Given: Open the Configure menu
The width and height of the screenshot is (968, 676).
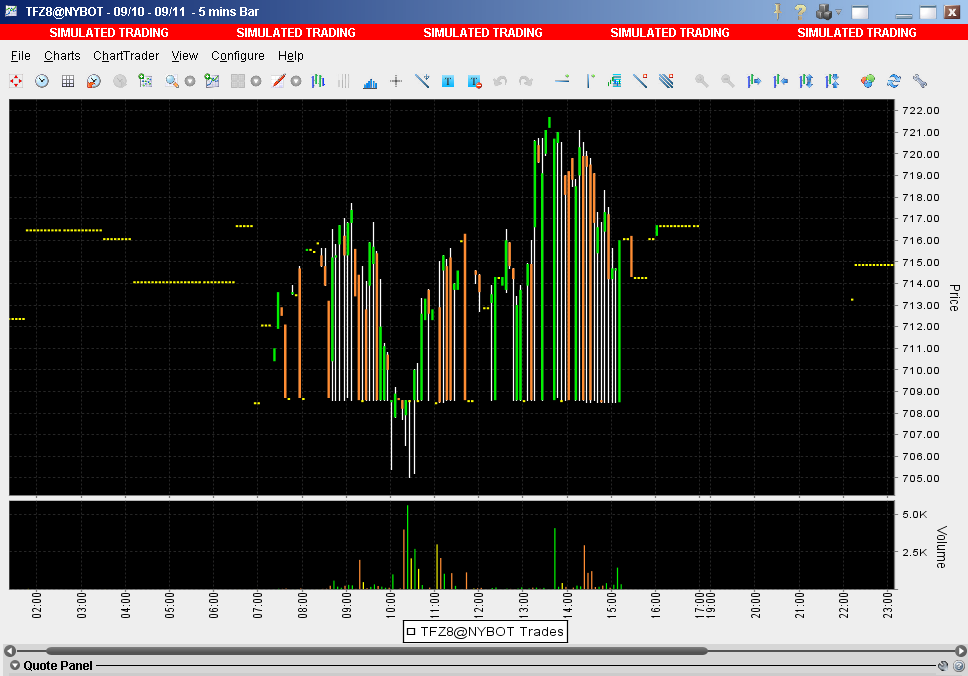Looking at the screenshot, I should (238, 56).
